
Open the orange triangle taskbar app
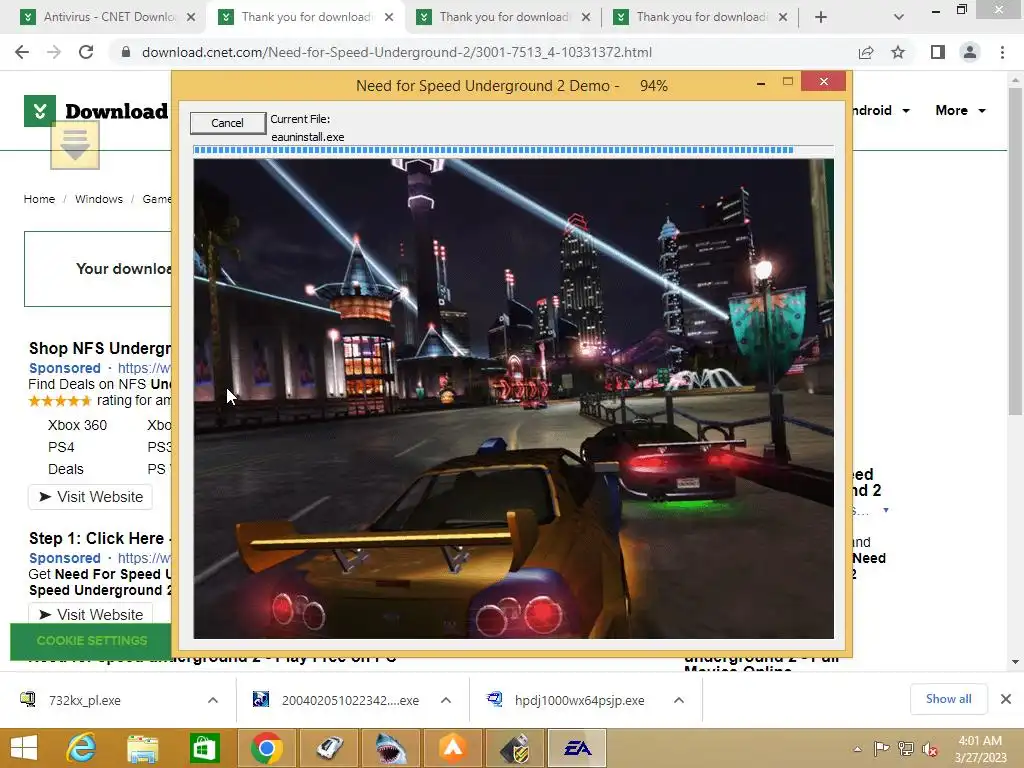(x=453, y=748)
